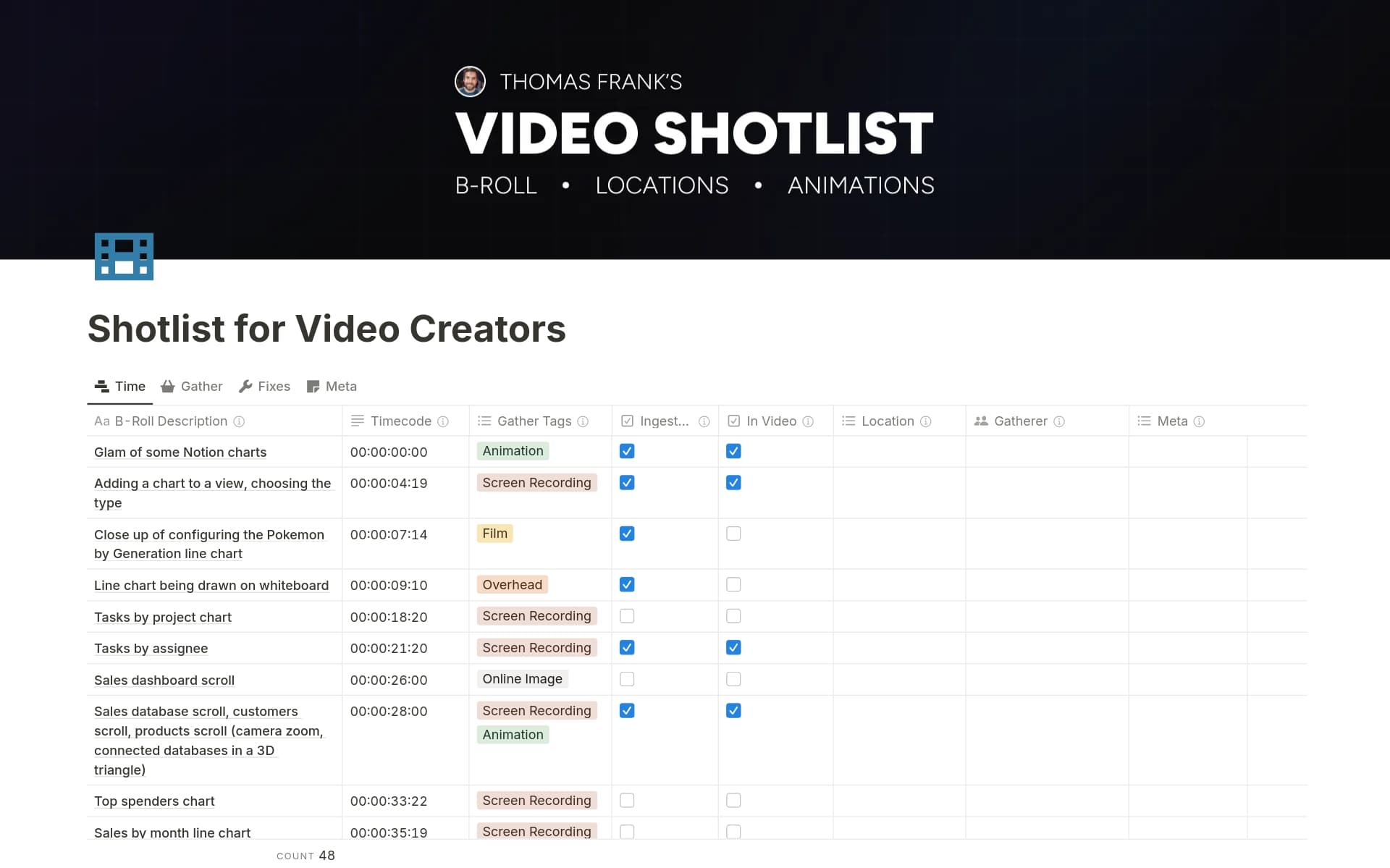Image resolution: width=1390 pixels, height=868 pixels.
Task: Check the Ingest box for Sales dashboard scroll
Action: (x=627, y=679)
